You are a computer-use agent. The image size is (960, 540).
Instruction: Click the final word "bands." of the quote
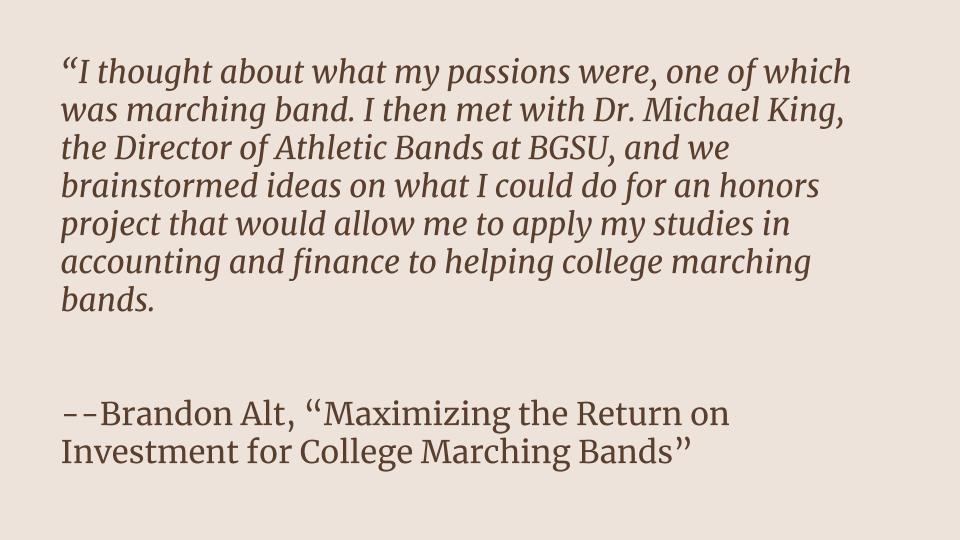point(107,300)
